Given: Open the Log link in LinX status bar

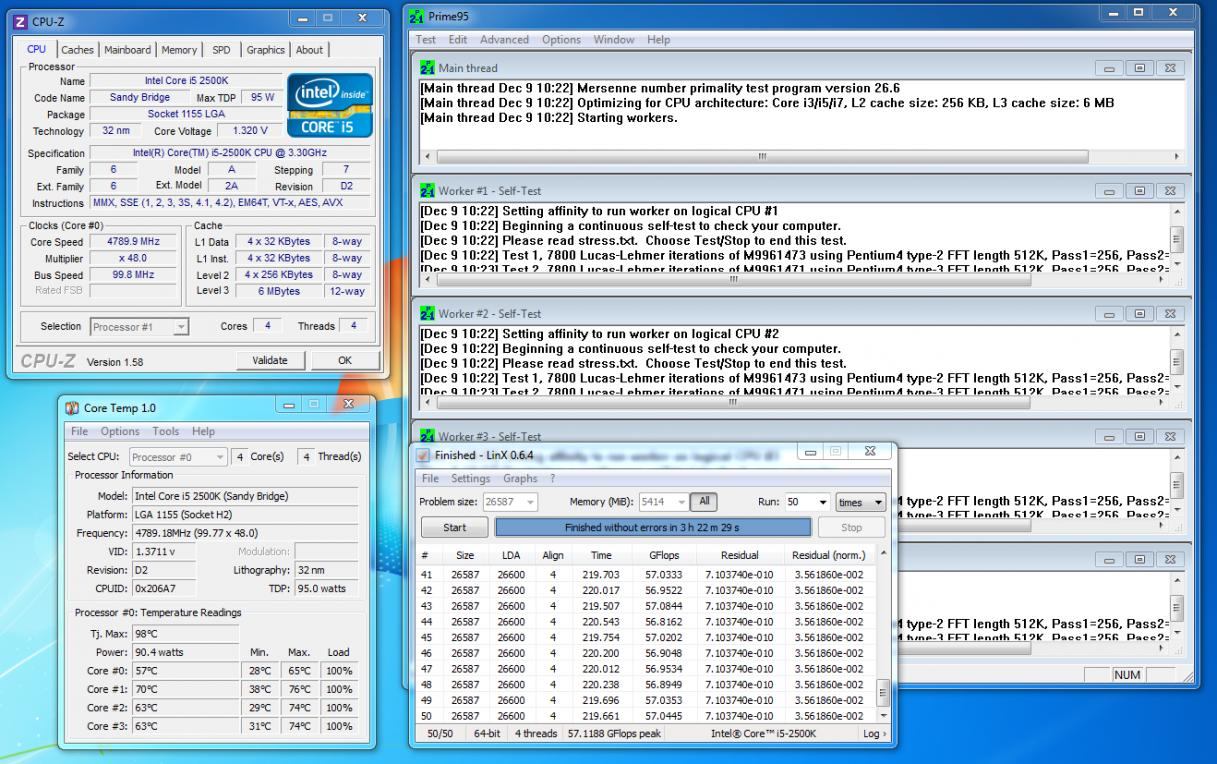Looking at the screenshot, I should 874,734.
